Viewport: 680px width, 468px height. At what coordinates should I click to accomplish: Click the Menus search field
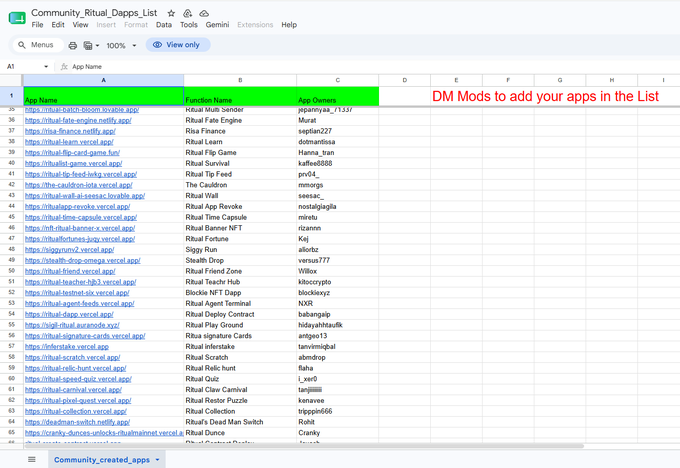(x=38, y=45)
